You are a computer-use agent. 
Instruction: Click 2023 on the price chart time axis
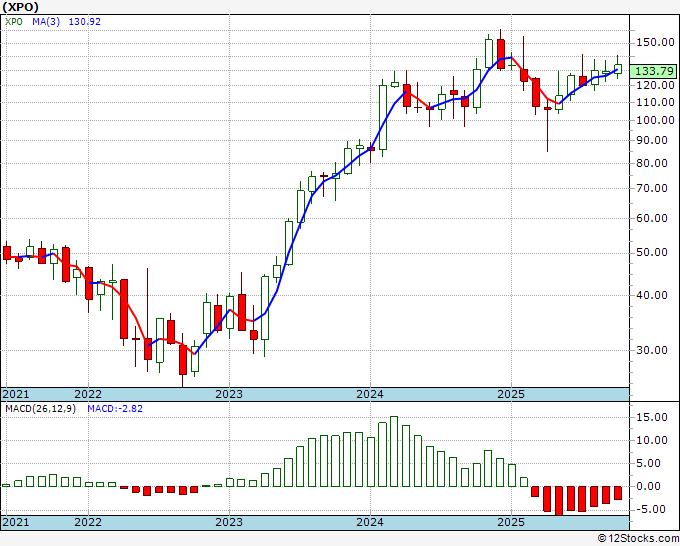229,394
